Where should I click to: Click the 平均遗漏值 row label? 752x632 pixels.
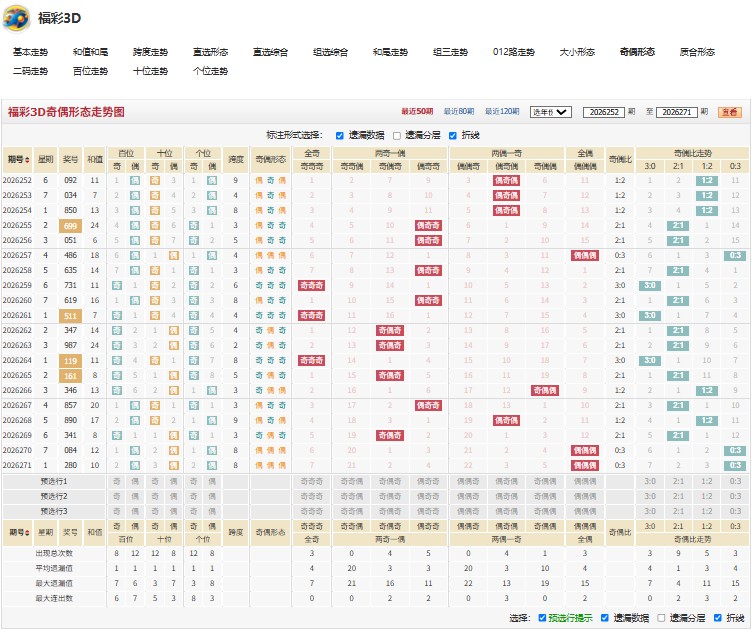pos(54,569)
